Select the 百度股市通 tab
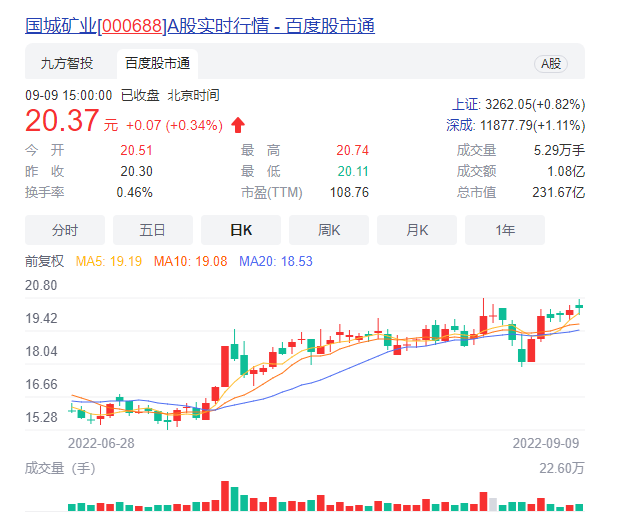618x522 pixels. 158,63
